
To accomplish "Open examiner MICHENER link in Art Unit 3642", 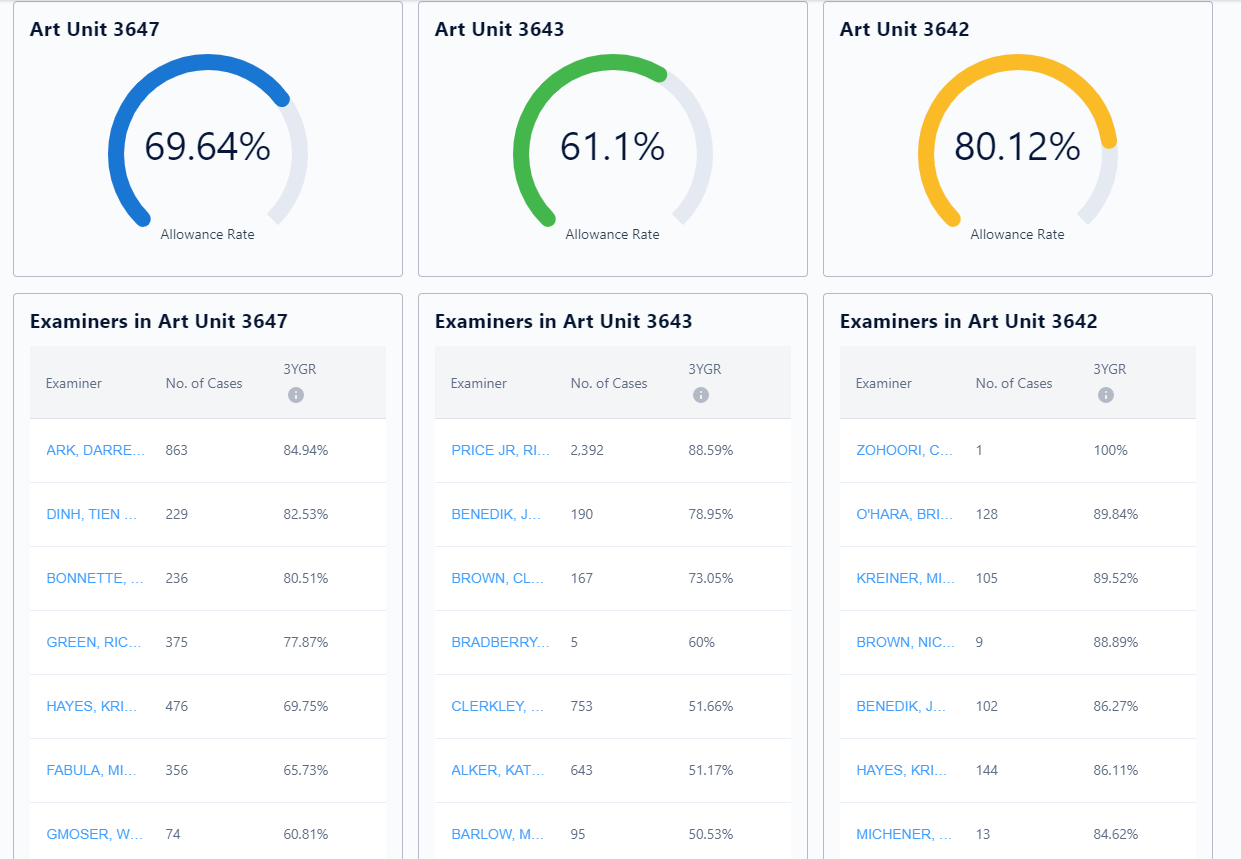I will click(904, 834).
